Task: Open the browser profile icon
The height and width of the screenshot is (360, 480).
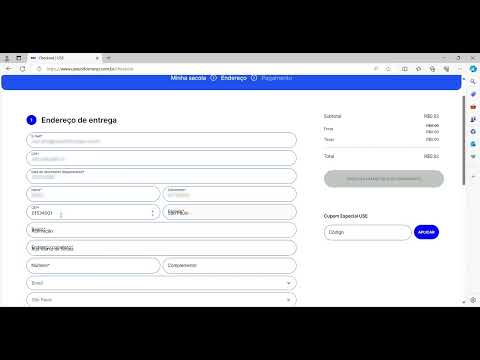Action: click(x=7, y=58)
